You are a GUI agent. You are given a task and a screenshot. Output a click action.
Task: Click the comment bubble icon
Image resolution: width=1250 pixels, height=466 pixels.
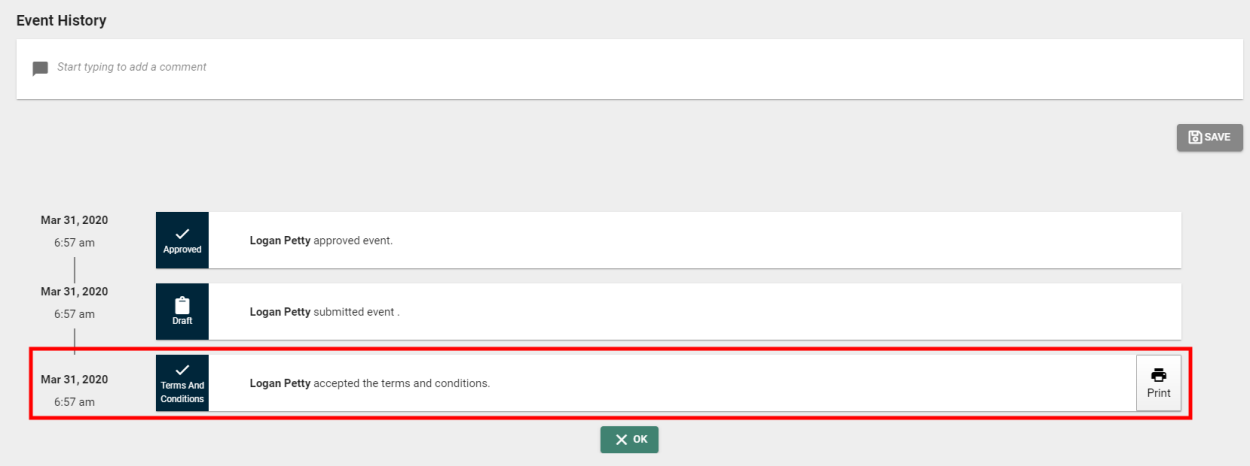40,69
